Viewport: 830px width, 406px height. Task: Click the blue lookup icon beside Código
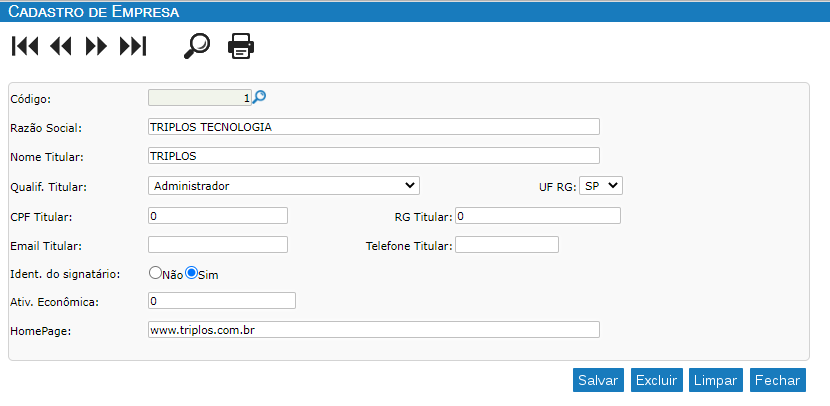coord(259,97)
